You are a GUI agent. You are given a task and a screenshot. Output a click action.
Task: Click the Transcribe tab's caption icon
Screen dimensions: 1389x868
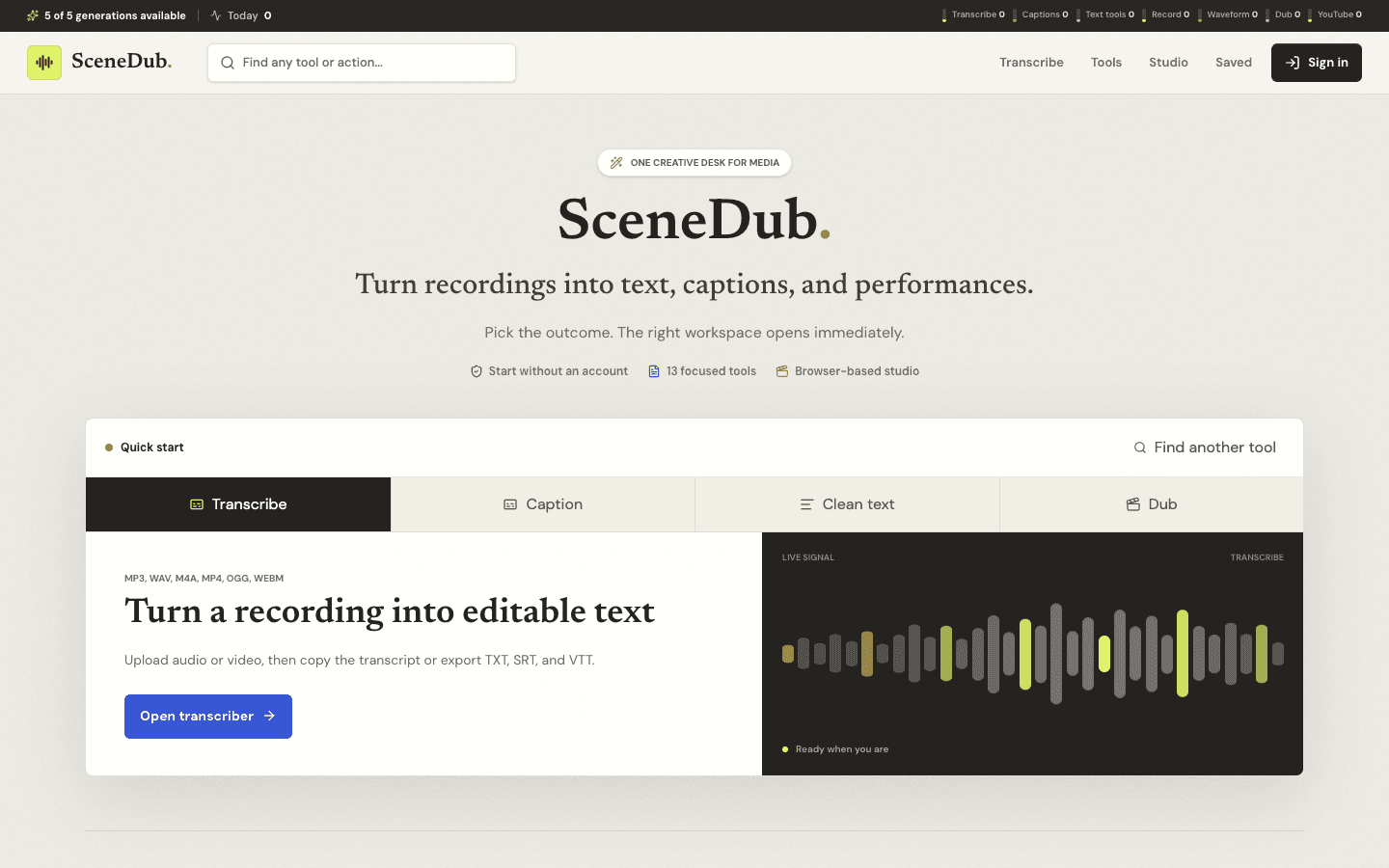[197, 504]
